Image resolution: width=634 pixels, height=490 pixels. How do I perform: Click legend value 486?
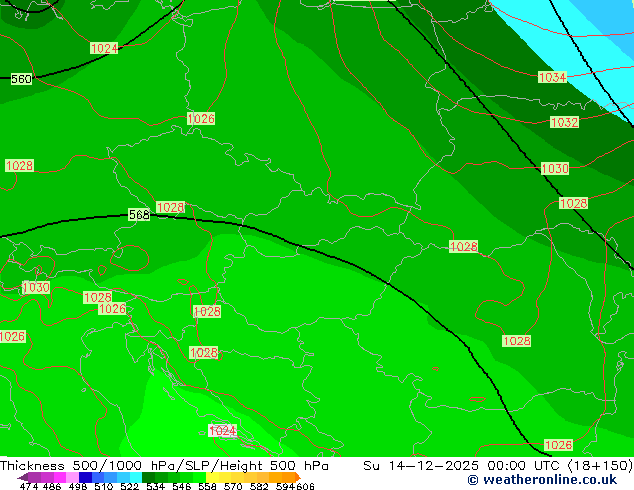tap(51, 486)
